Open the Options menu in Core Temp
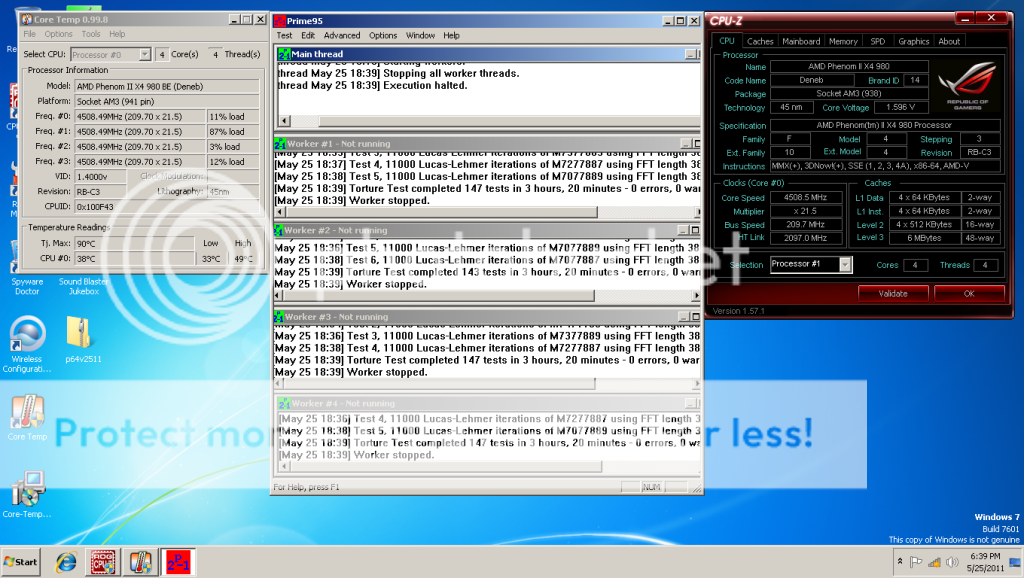1024x578 pixels. coord(59,34)
